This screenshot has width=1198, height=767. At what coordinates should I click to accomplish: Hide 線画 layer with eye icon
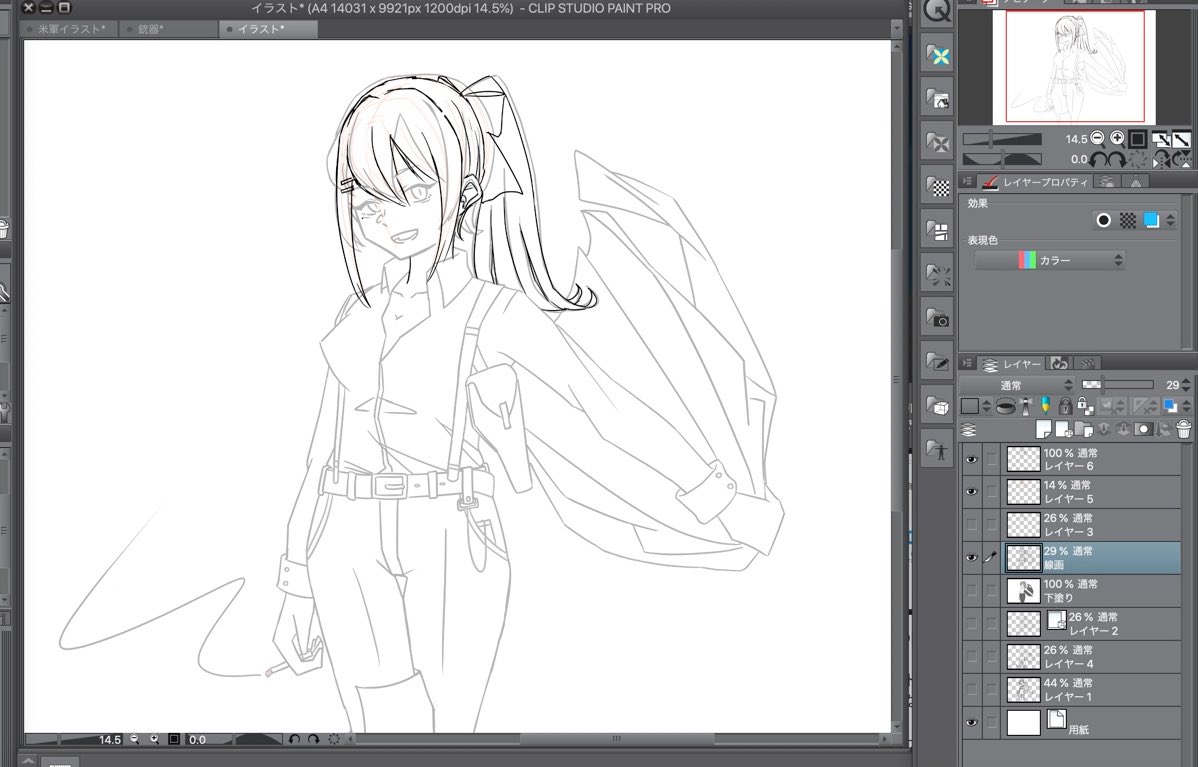click(x=971, y=558)
